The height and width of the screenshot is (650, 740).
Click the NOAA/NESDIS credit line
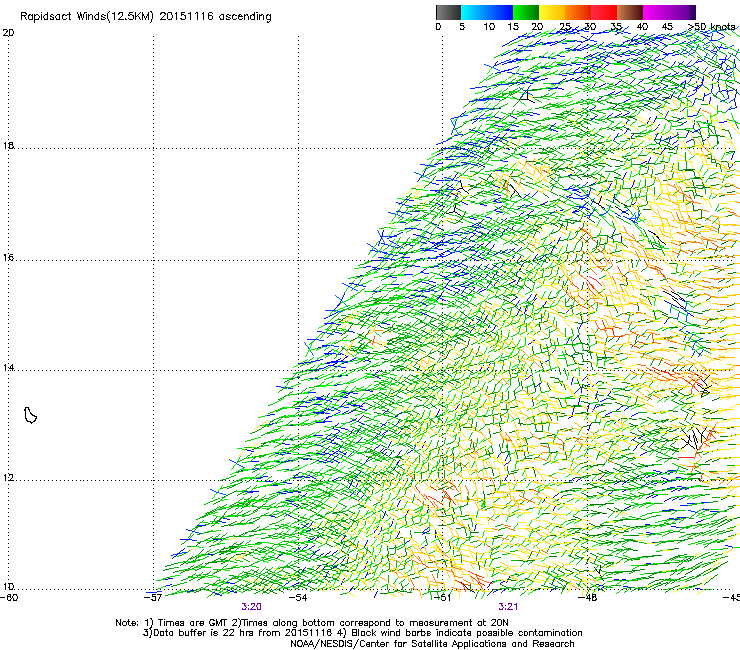click(x=432, y=644)
